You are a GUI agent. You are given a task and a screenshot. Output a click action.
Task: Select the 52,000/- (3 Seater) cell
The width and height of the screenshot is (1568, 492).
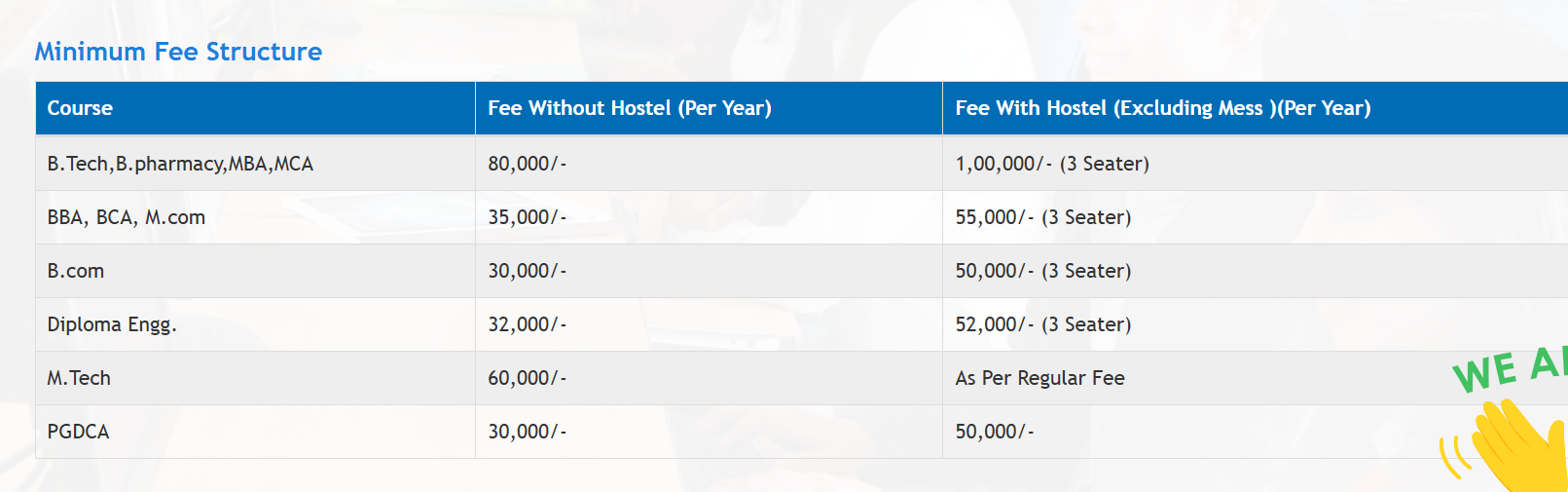click(x=1042, y=324)
